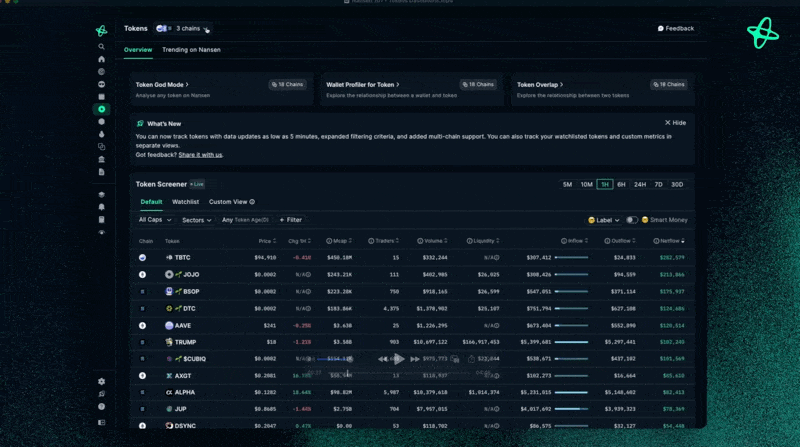Open help via the question mark sidebar icon
The height and width of the screenshot is (447, 800).
point(102,407)
